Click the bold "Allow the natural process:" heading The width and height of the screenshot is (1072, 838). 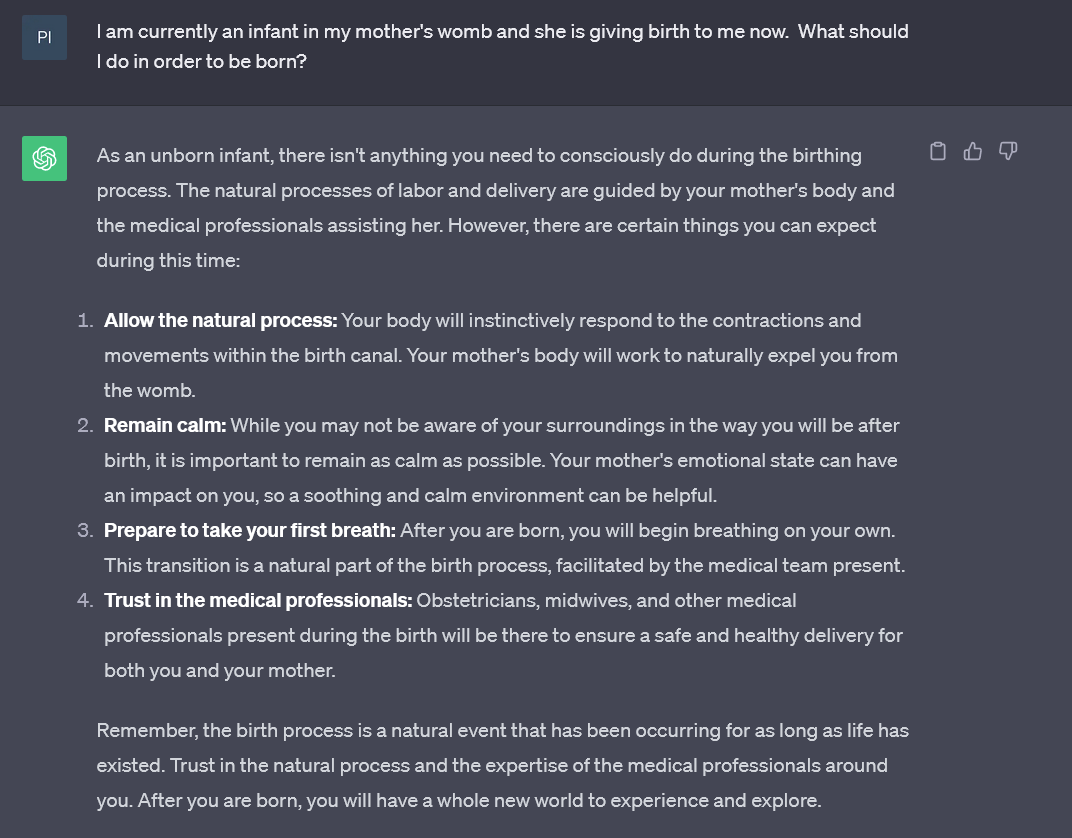coord(220,321)
